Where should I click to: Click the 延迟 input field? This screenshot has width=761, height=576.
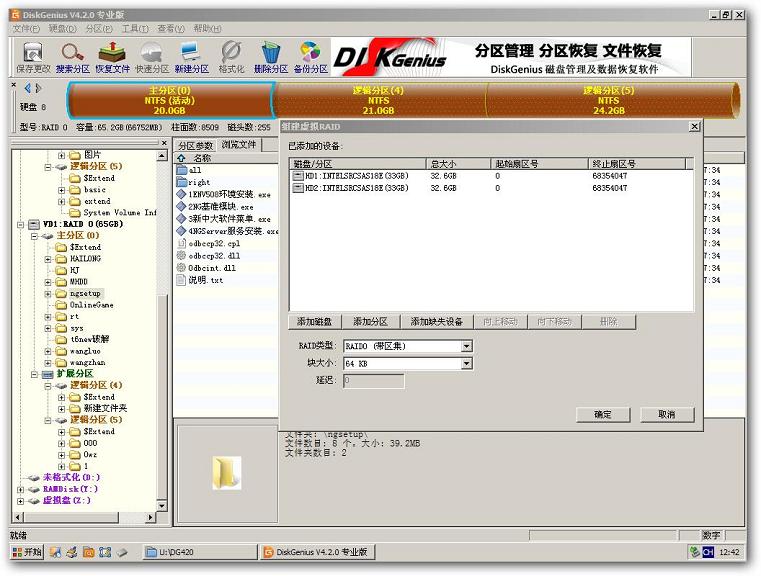pyautogui.click(x=373, y=380)
